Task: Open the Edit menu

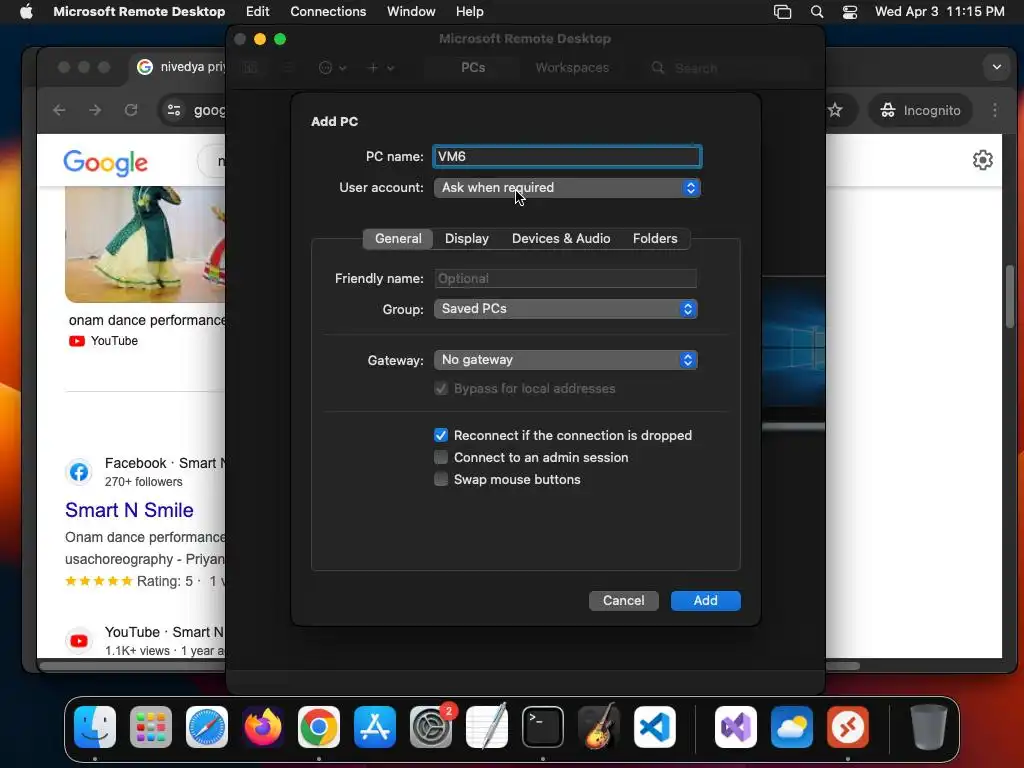Action: point(257,11)
